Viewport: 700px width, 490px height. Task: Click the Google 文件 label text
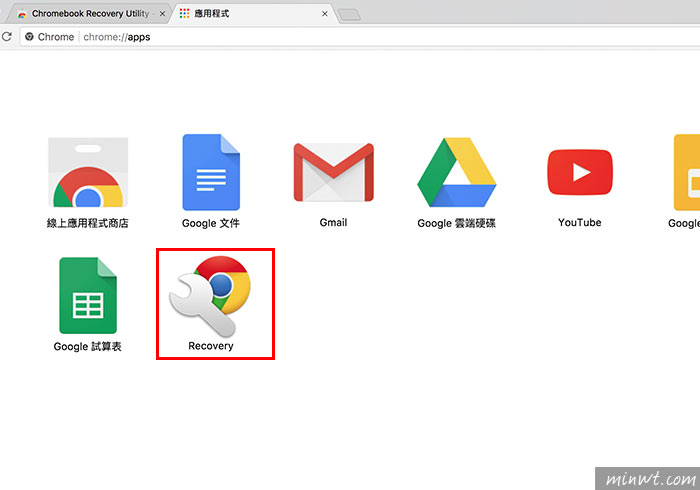pyautogui.click(x=211, y=223)
